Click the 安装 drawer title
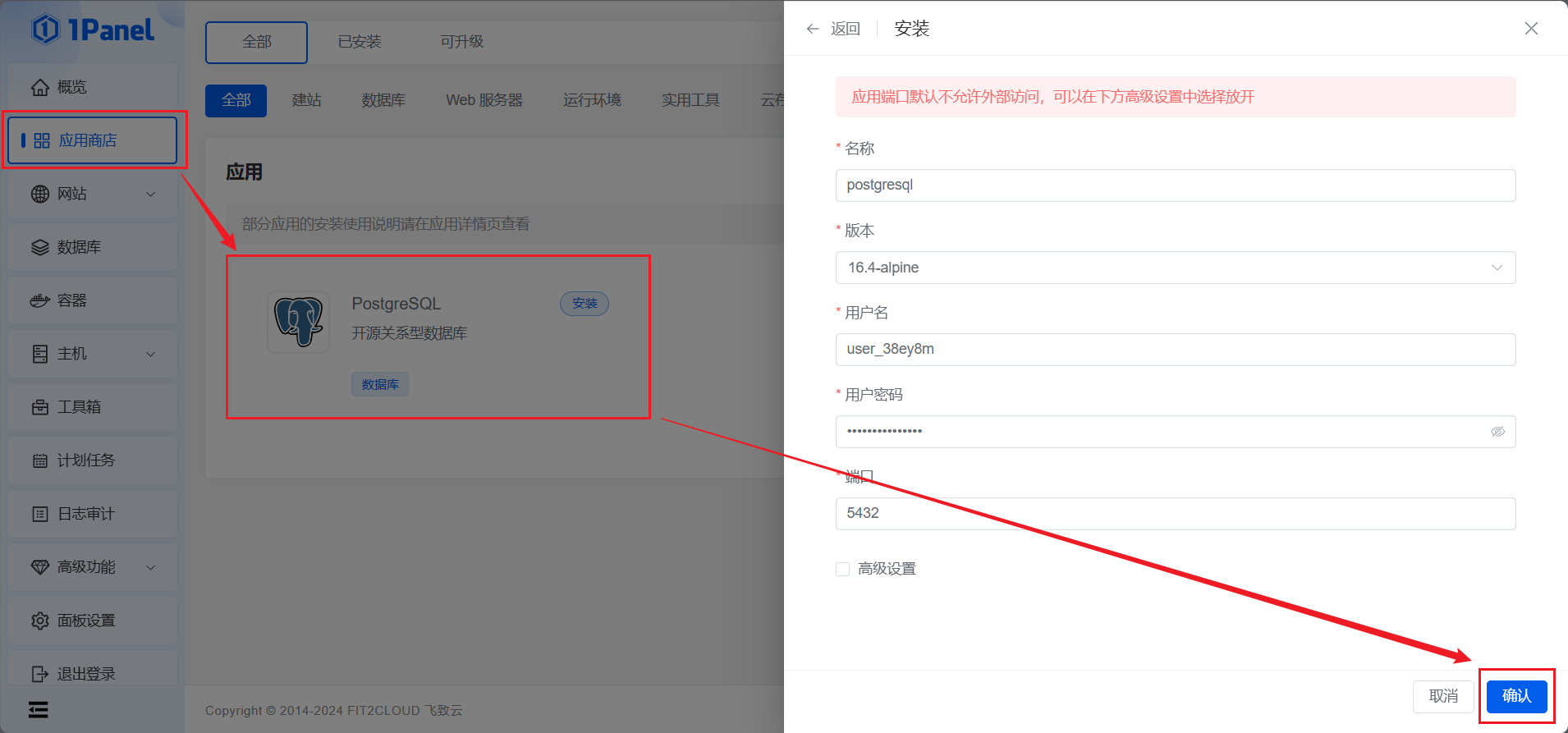 (x=911, y=29)
